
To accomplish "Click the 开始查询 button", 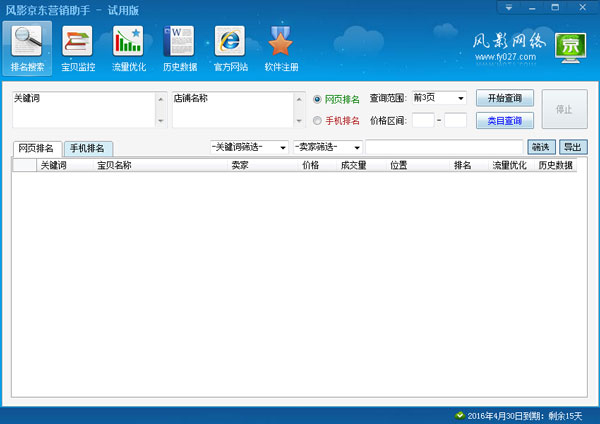I will (x=505, y=98).
